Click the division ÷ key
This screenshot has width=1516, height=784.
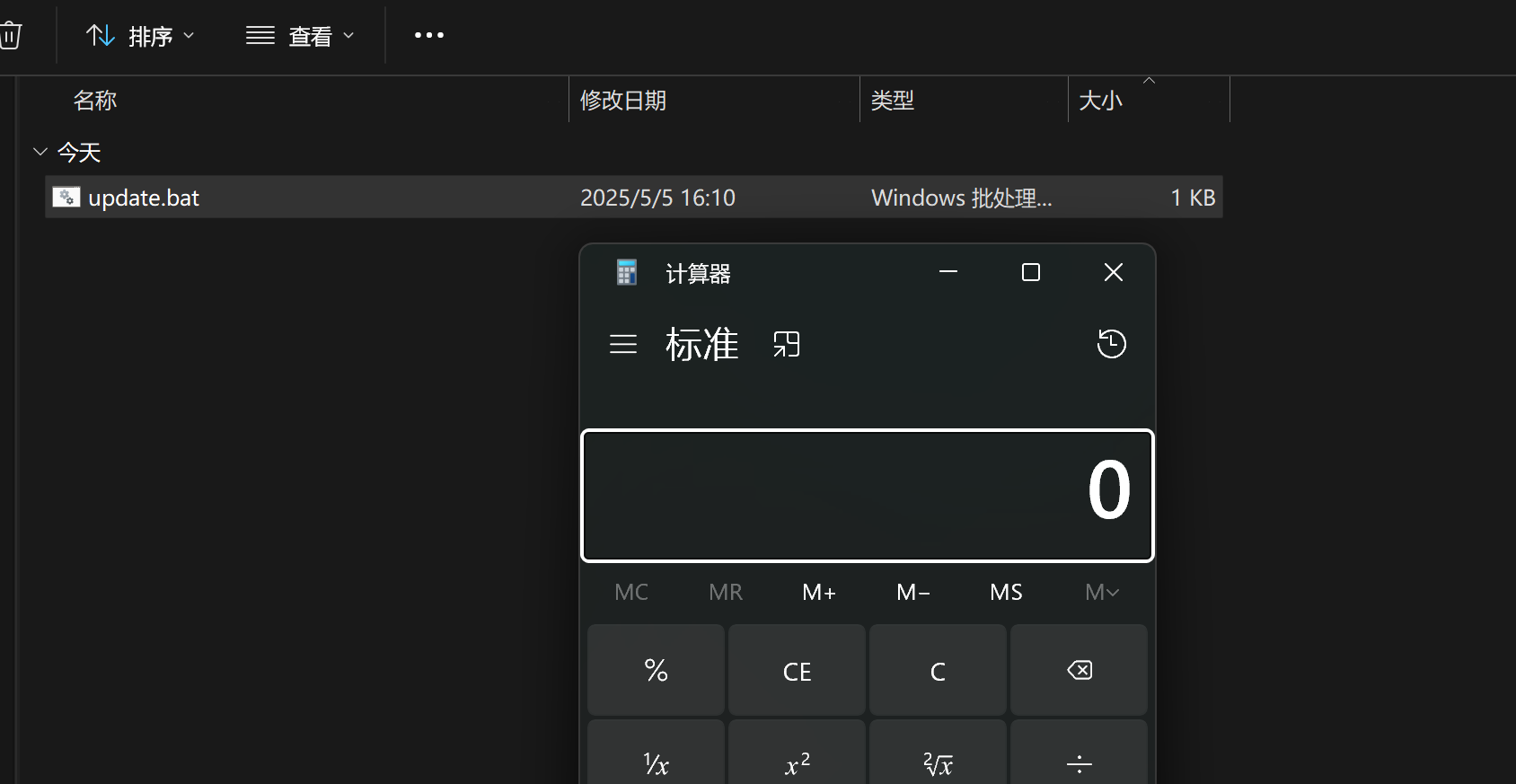coord(1080,753)
